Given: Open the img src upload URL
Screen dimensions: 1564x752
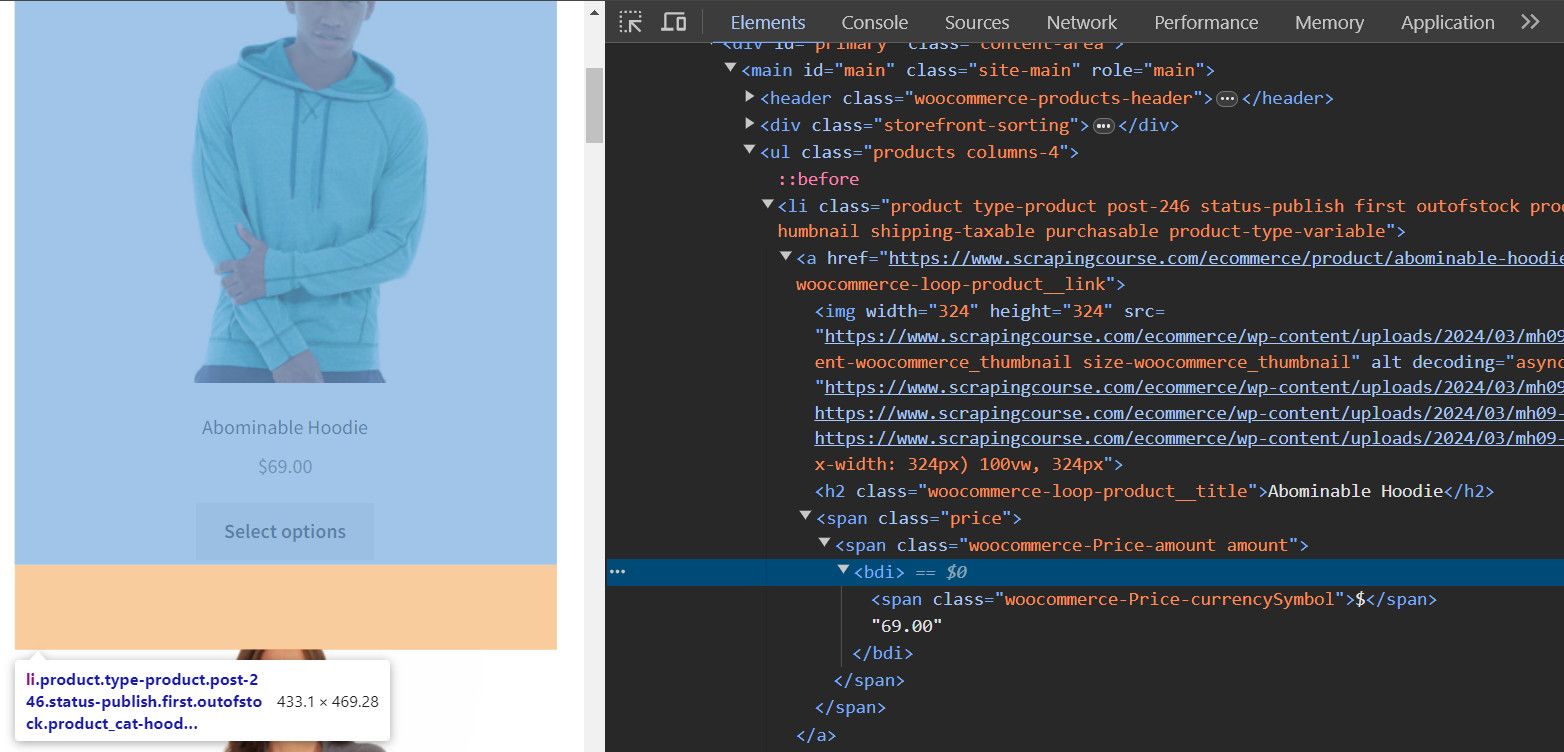Looking at the screenshot, I should 1194,336.
